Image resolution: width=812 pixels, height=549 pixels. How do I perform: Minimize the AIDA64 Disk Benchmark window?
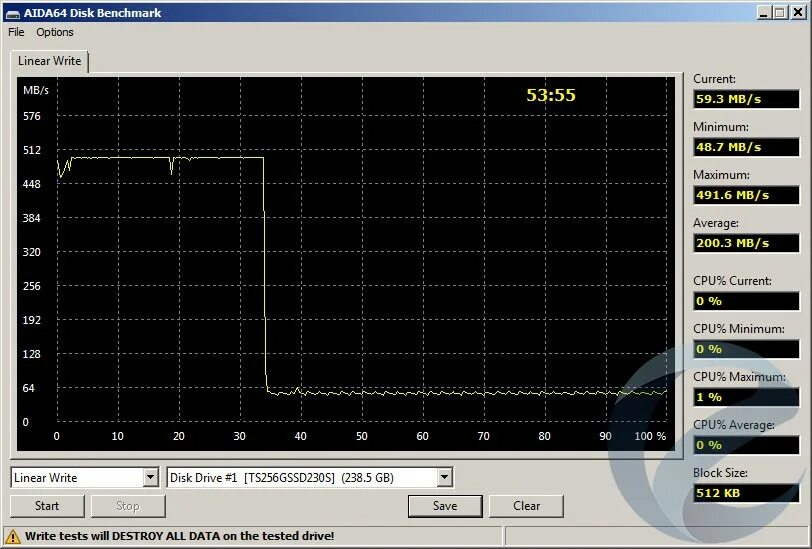point(763,12)
